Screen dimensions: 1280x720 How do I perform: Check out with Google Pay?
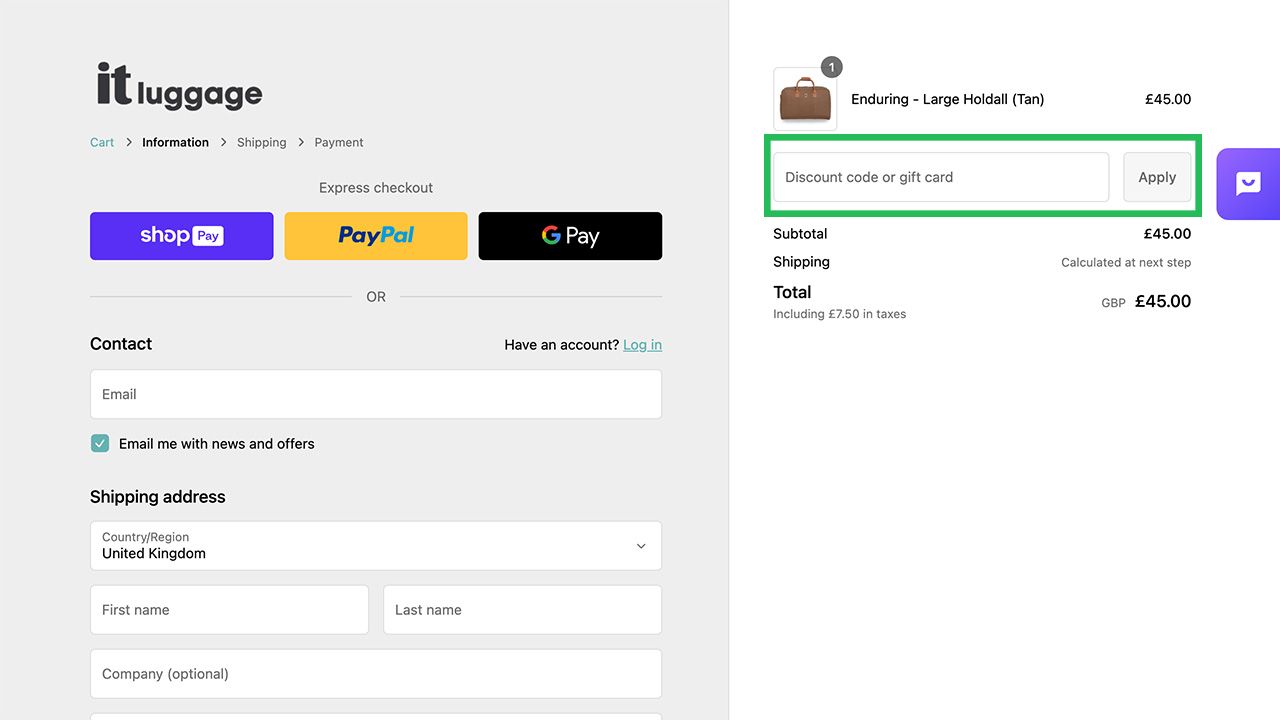(x=570, y=236)
